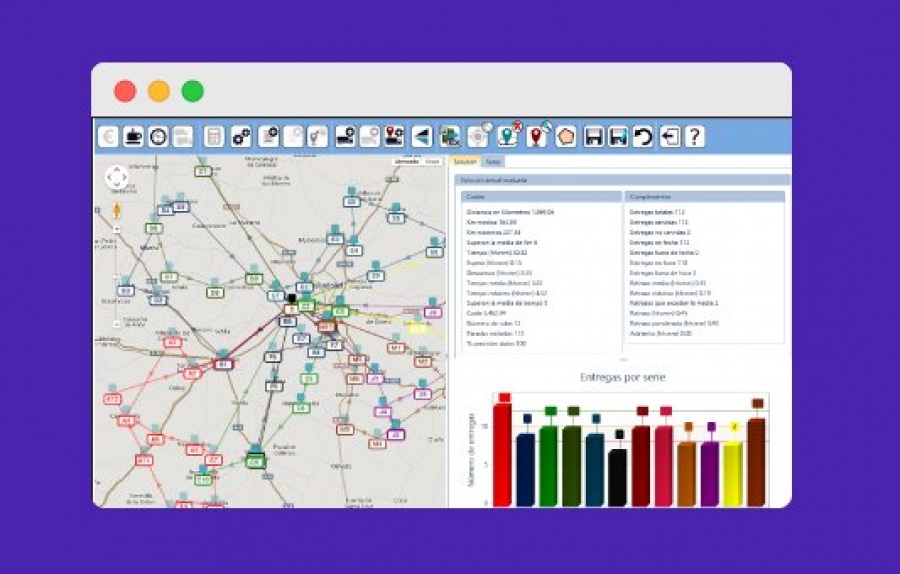Click the black depot square on map

point(292,298)
